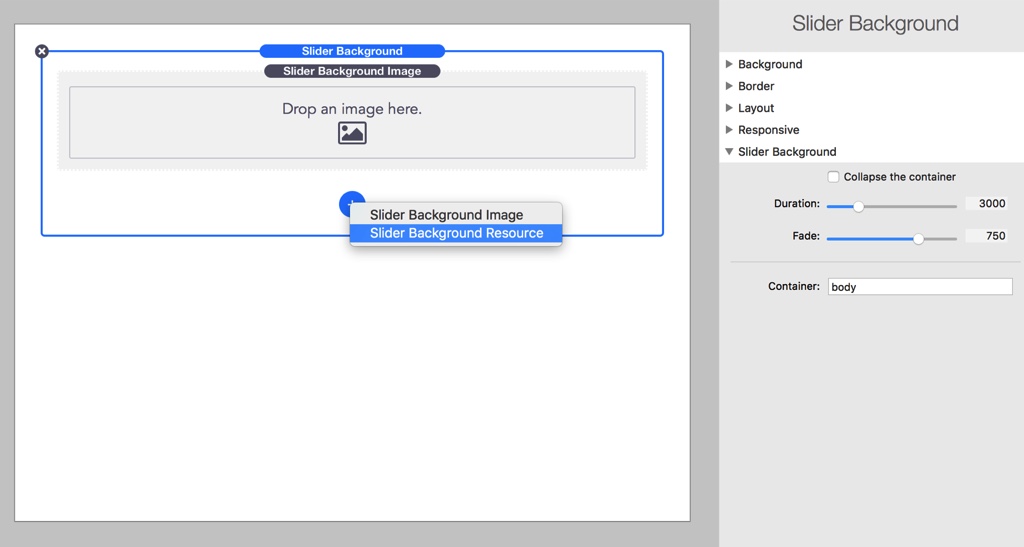Focus the Container text field
The height and width of the screenshot is (547, 1024).
point(919,287)
